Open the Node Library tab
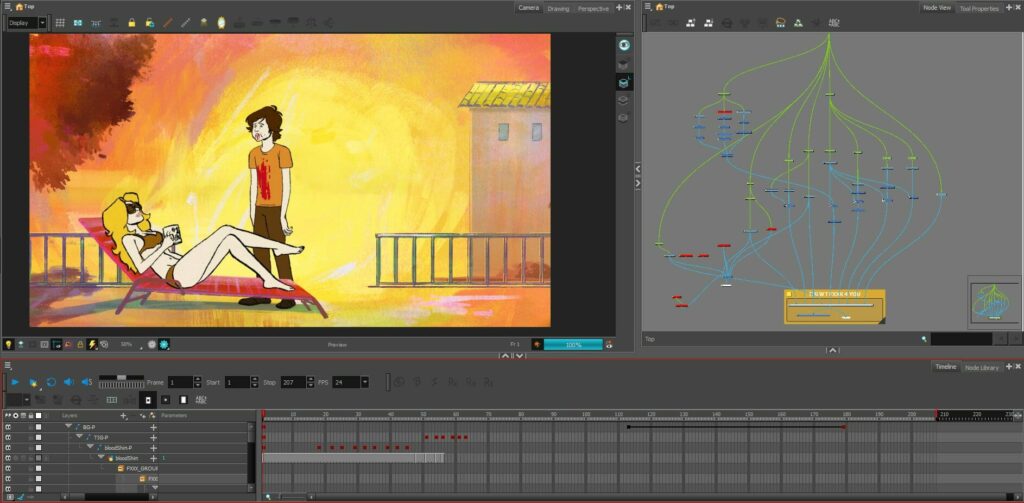 click(981, 368)
